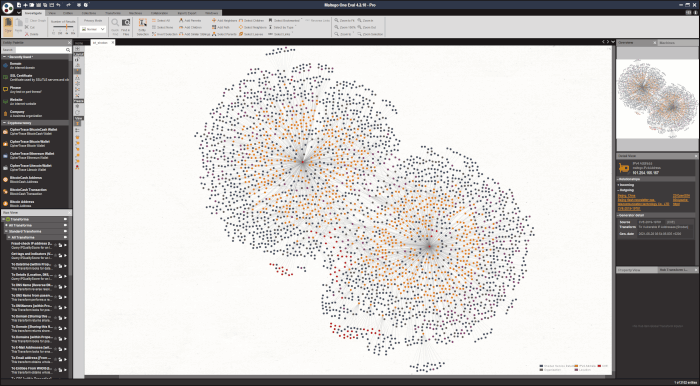Click the undo arrow in title bar
Image resolution: width=700 pixels, height=386 pixels.
coord(59,4)
